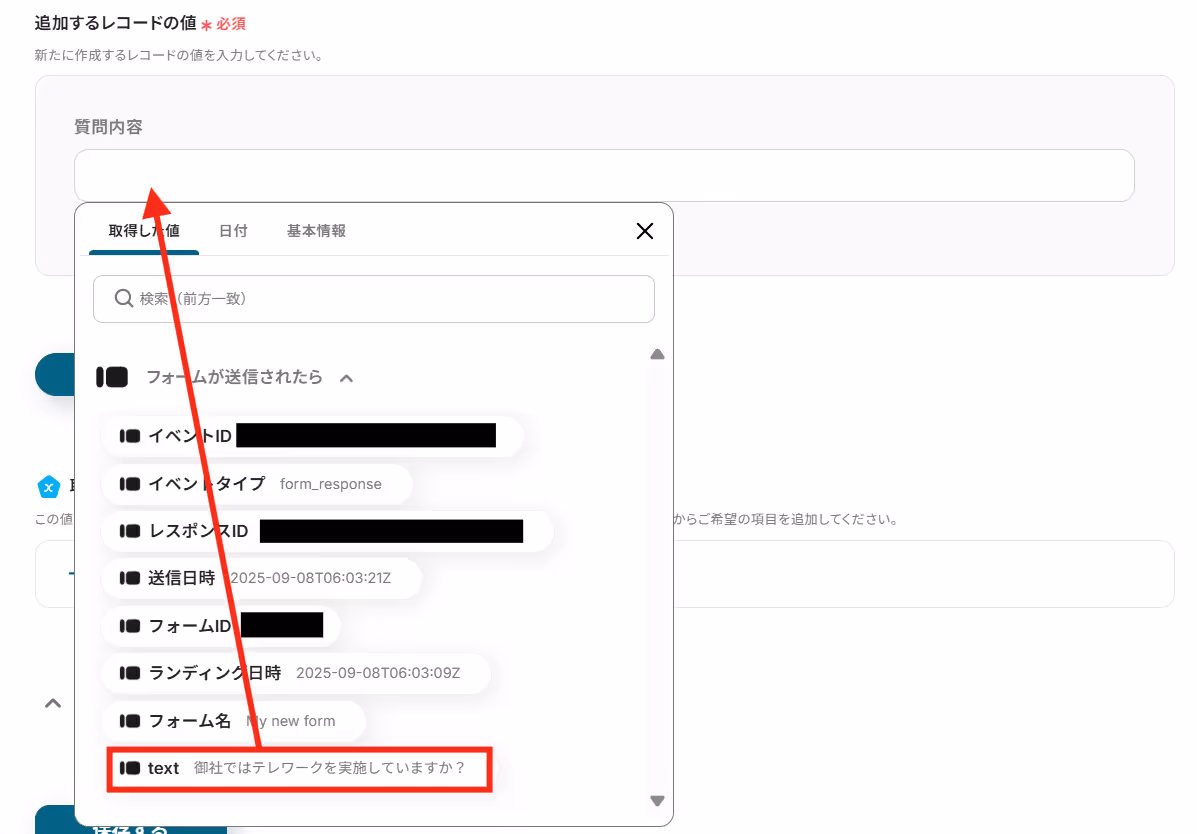Collapse section with left chevron arrow
This screenshot has width=1197, height=834.
click(x=53, y=703)
